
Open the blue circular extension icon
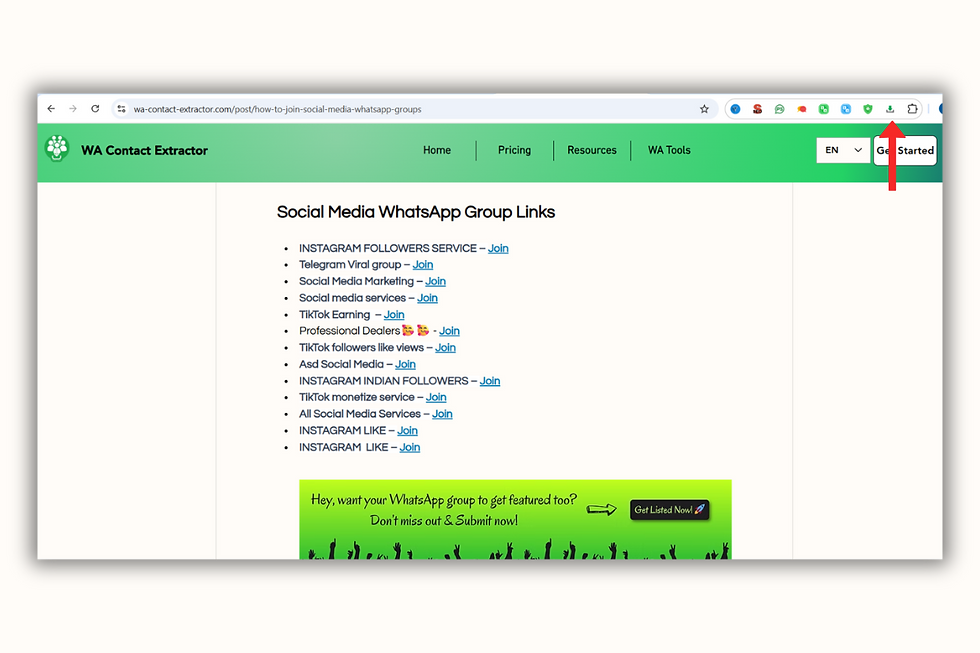click(x=736, y=109)
